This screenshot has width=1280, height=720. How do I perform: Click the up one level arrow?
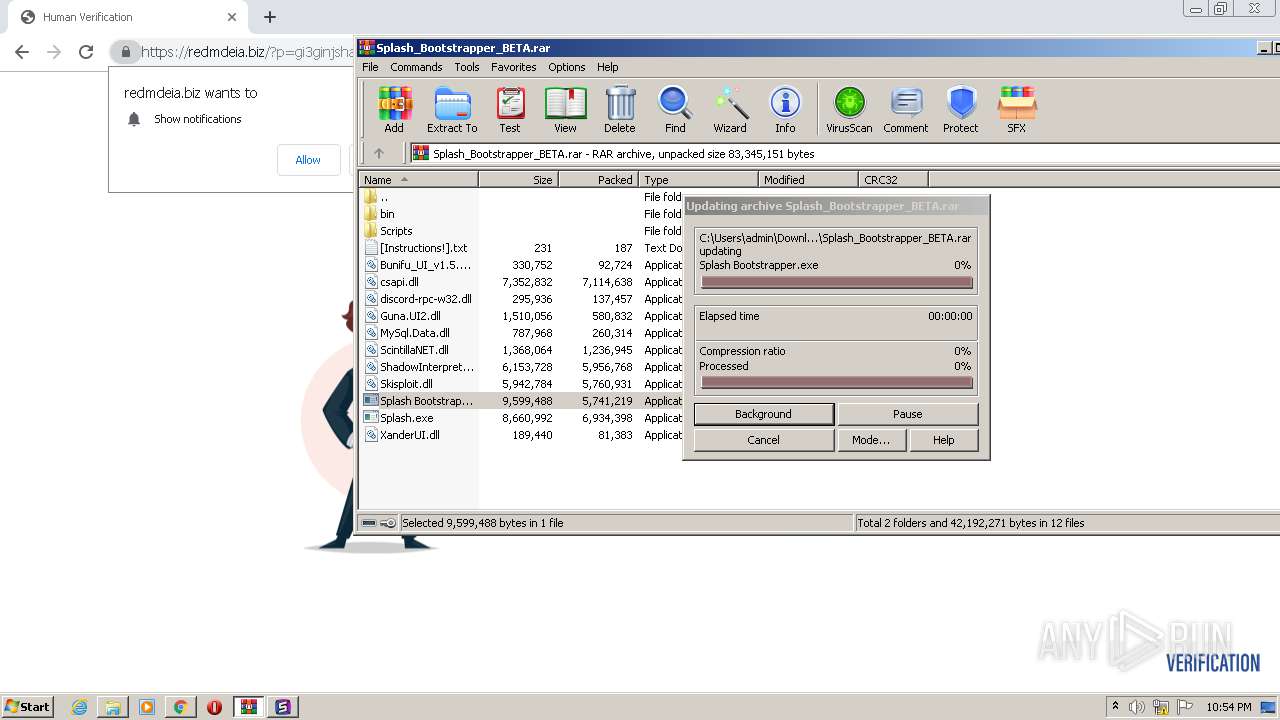pyautogui.click(x=379, y=153)
